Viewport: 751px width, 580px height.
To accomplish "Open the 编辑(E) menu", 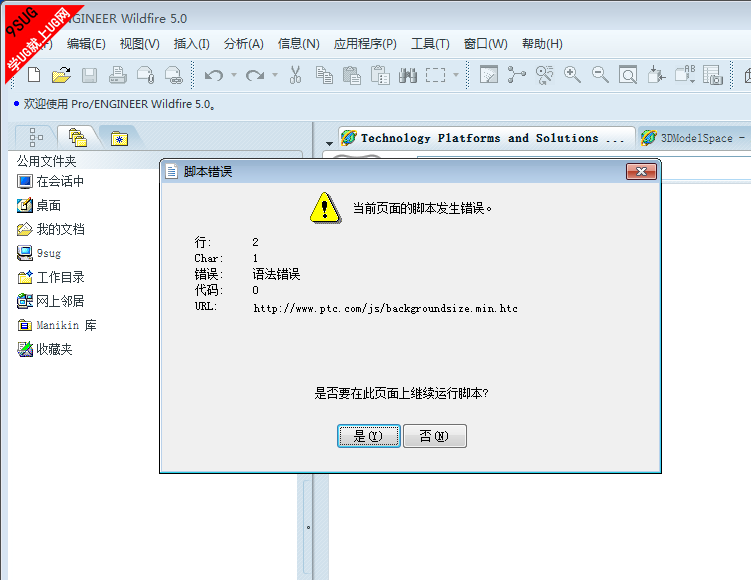I will tap(86, 44).
